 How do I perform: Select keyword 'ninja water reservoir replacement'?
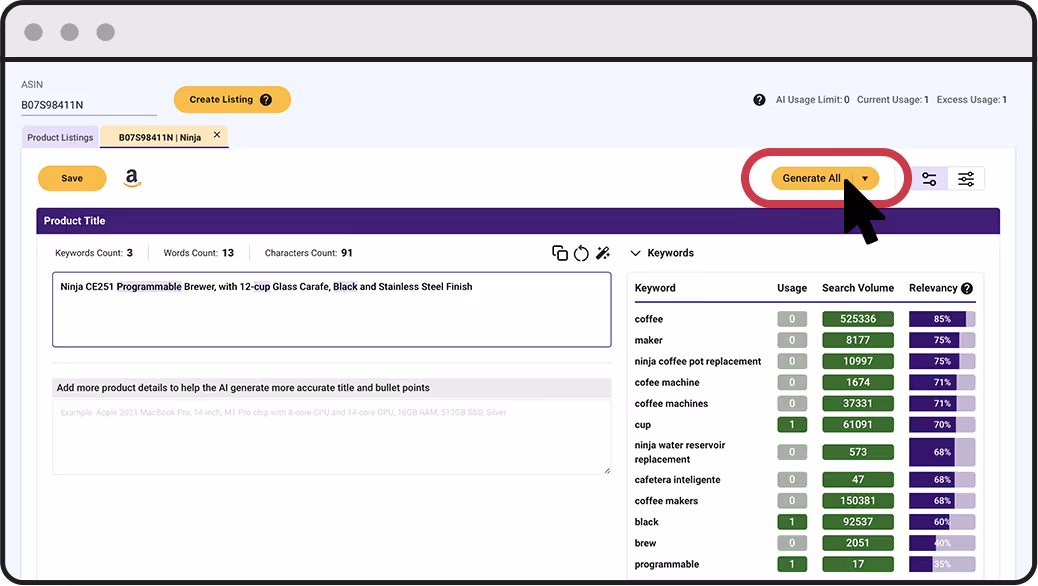click(x=680, y=452)
